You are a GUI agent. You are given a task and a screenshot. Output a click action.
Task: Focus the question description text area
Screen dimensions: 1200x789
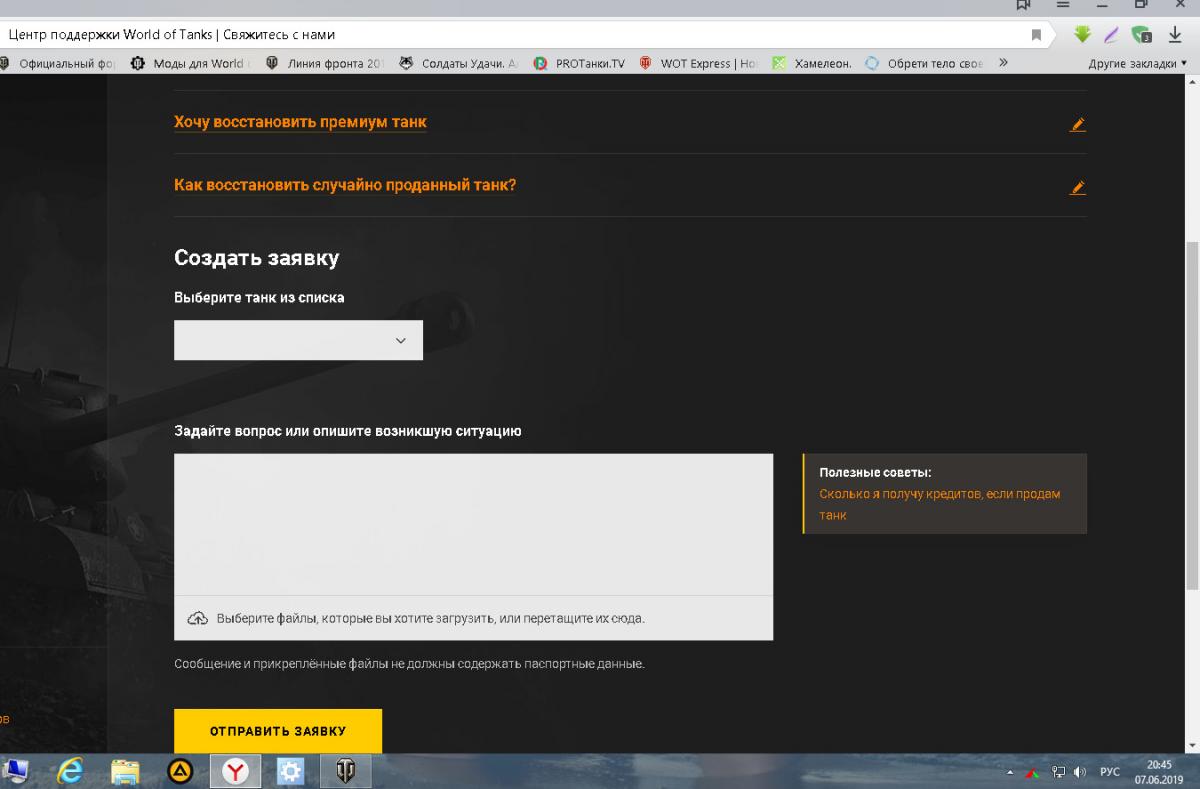click(473, 525)
